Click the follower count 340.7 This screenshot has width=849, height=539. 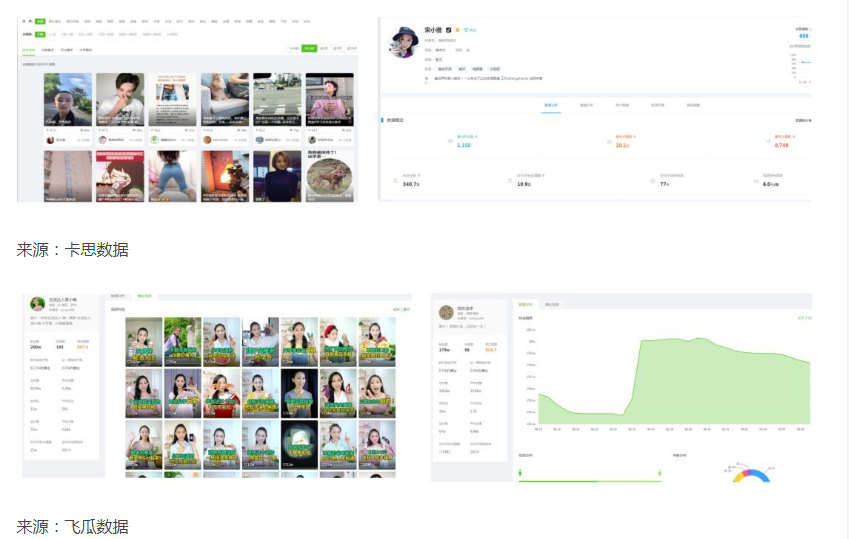411,184
